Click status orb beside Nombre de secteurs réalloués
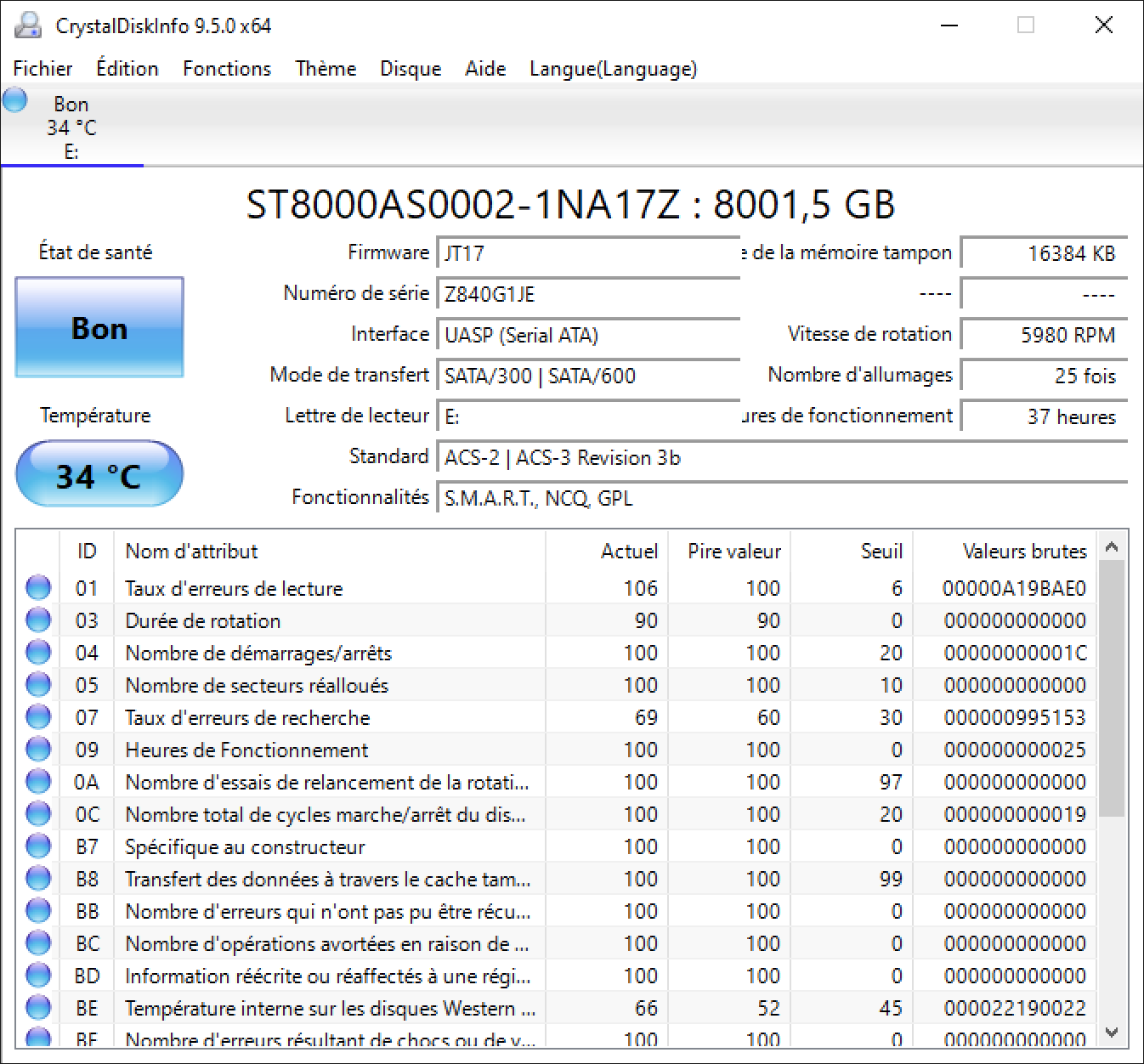Screen dimensions: 1144x1064 [38, 685]
